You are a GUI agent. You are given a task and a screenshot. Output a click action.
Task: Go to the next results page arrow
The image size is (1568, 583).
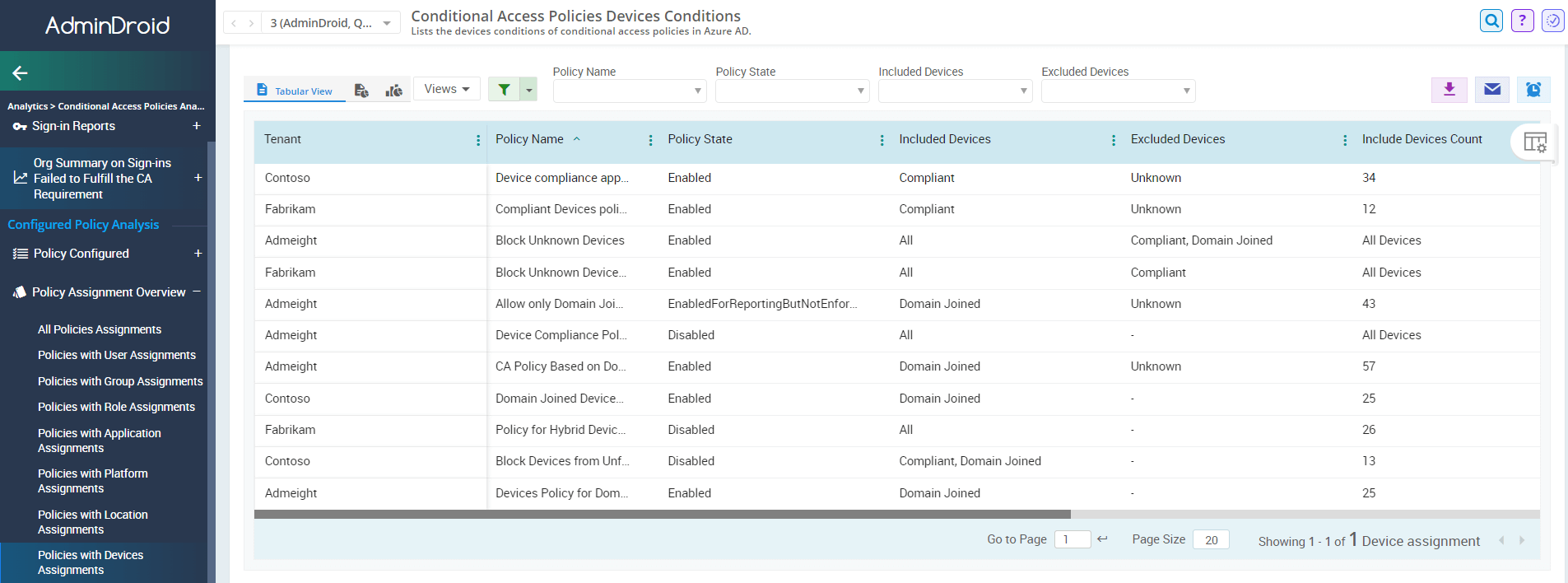pyautogui.click(x=1522, y=540)
